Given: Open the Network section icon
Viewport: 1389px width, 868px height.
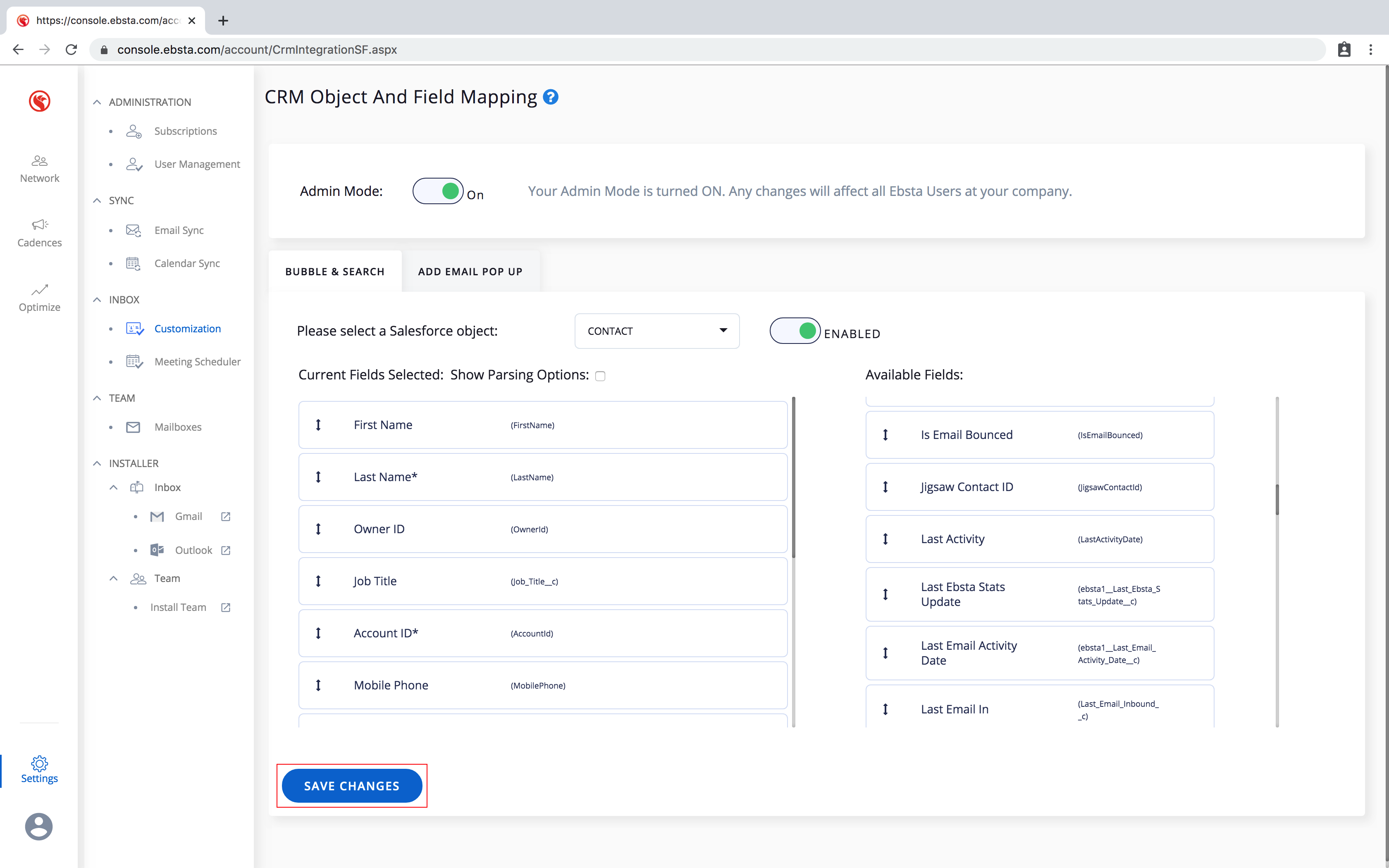Looking at the screenshot, I should (x=39, y=161).
